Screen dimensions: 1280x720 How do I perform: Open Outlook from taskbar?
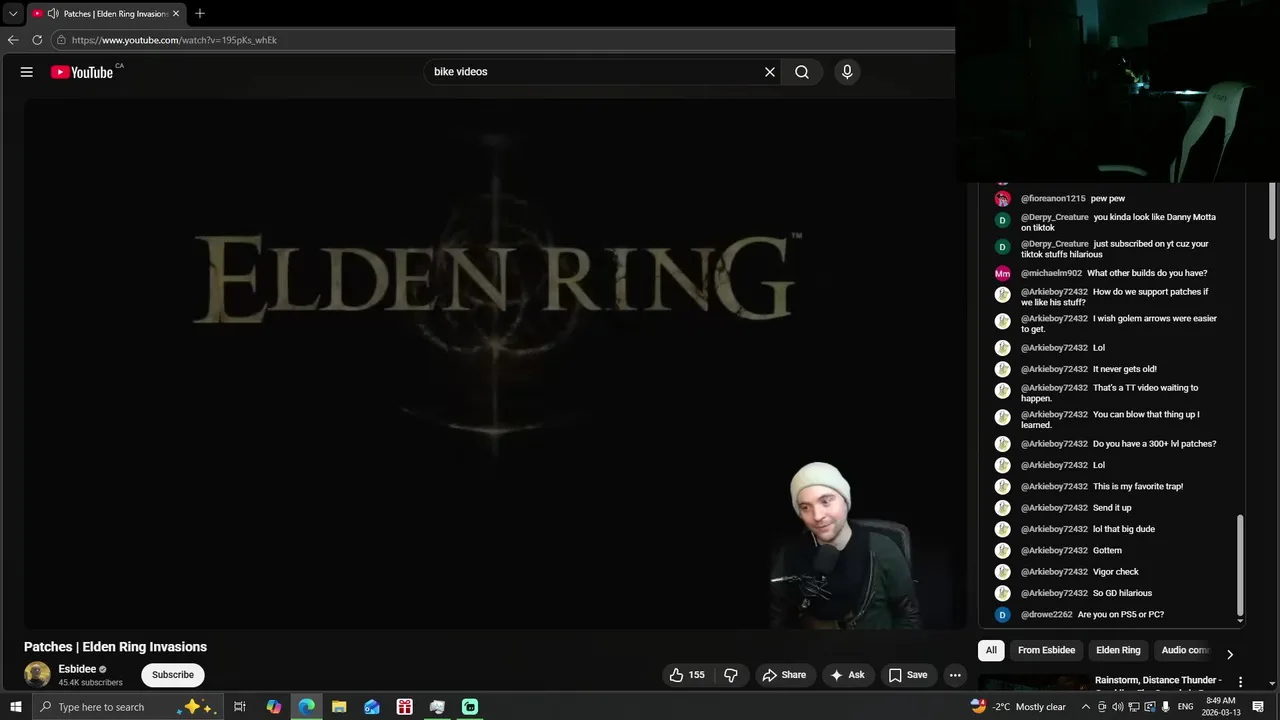tap(372, 707)
